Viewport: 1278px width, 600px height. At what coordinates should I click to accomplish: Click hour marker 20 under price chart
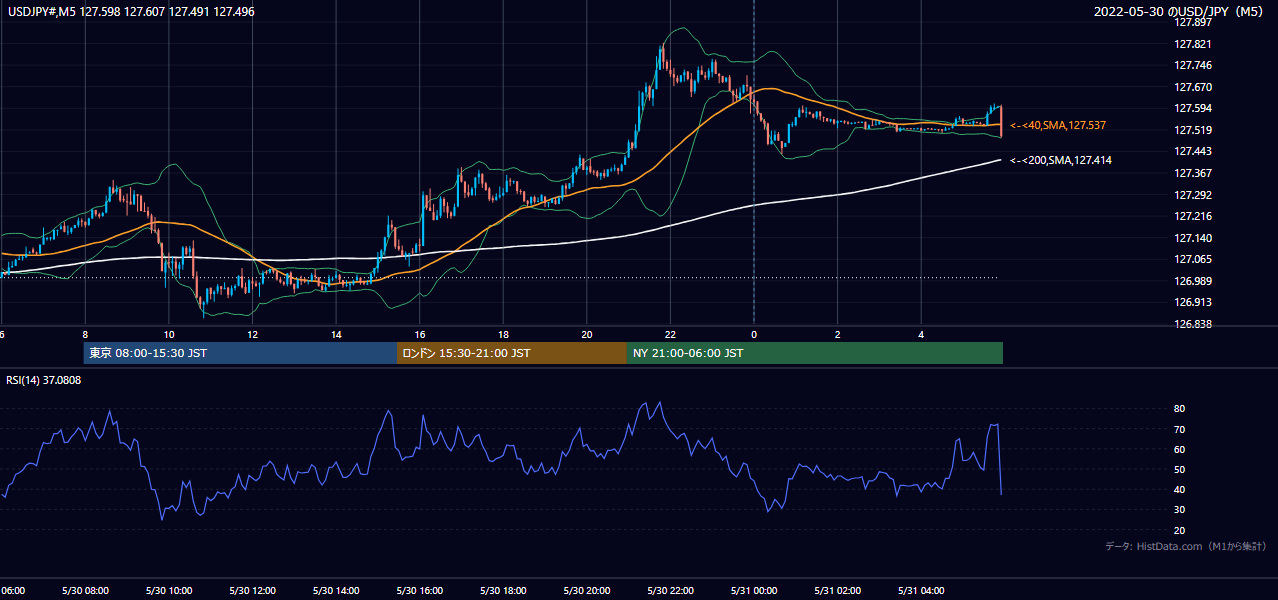587,334
